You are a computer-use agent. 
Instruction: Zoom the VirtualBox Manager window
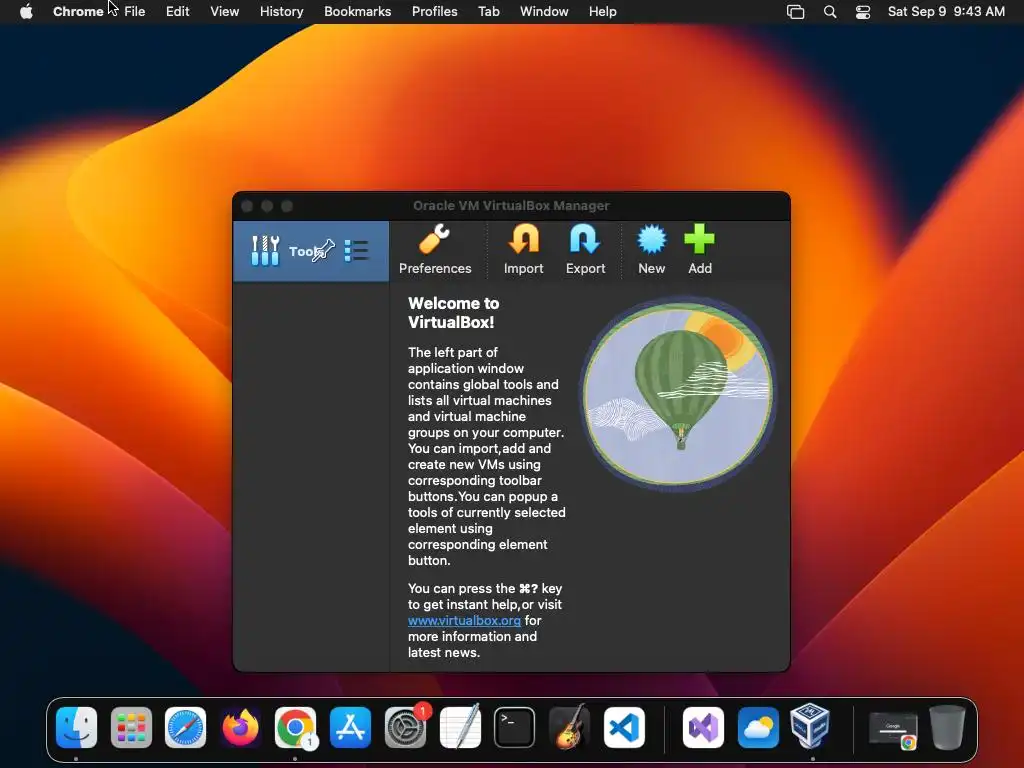tap(287, 206)
